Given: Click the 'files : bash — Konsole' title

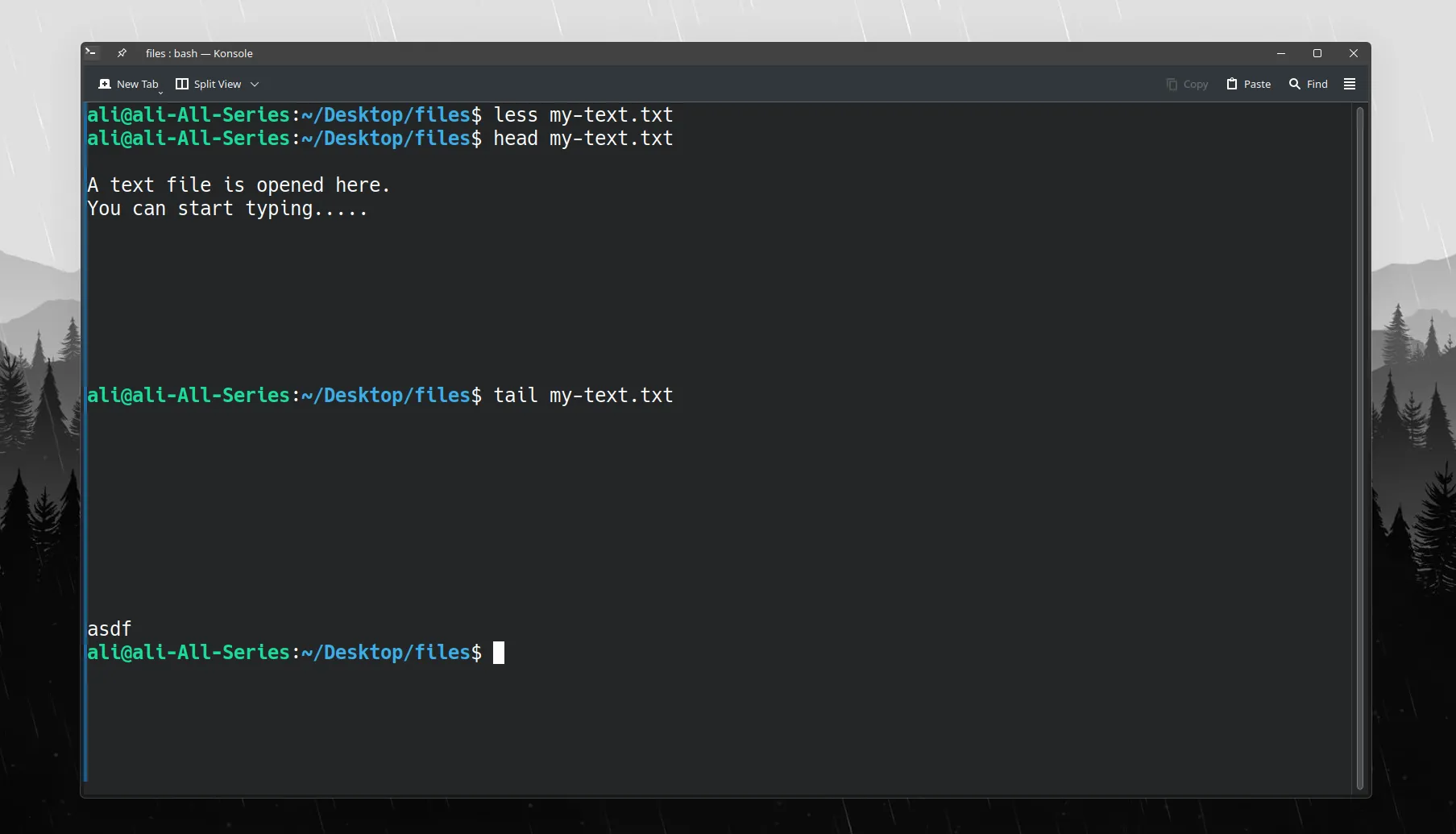Looking at the screenshot, I should tap(199, 53).
